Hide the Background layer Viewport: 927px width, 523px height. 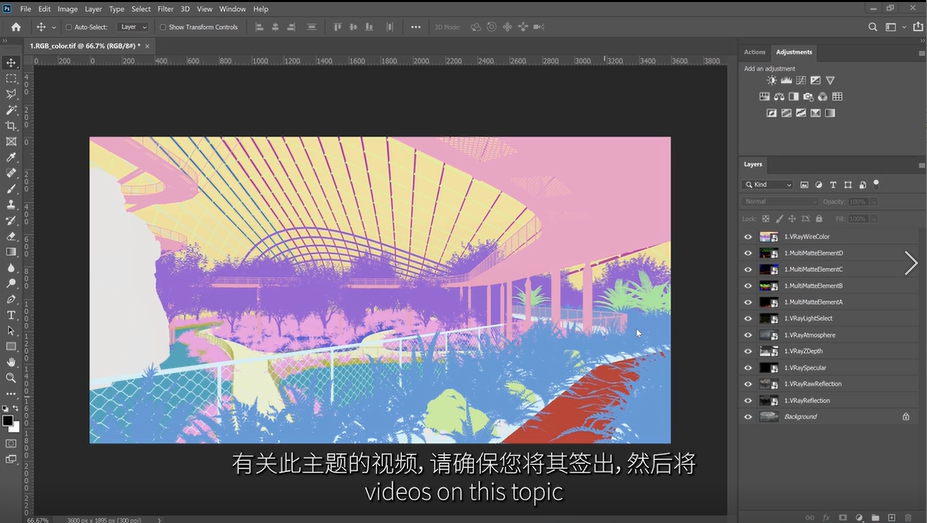tap(748, 417)
